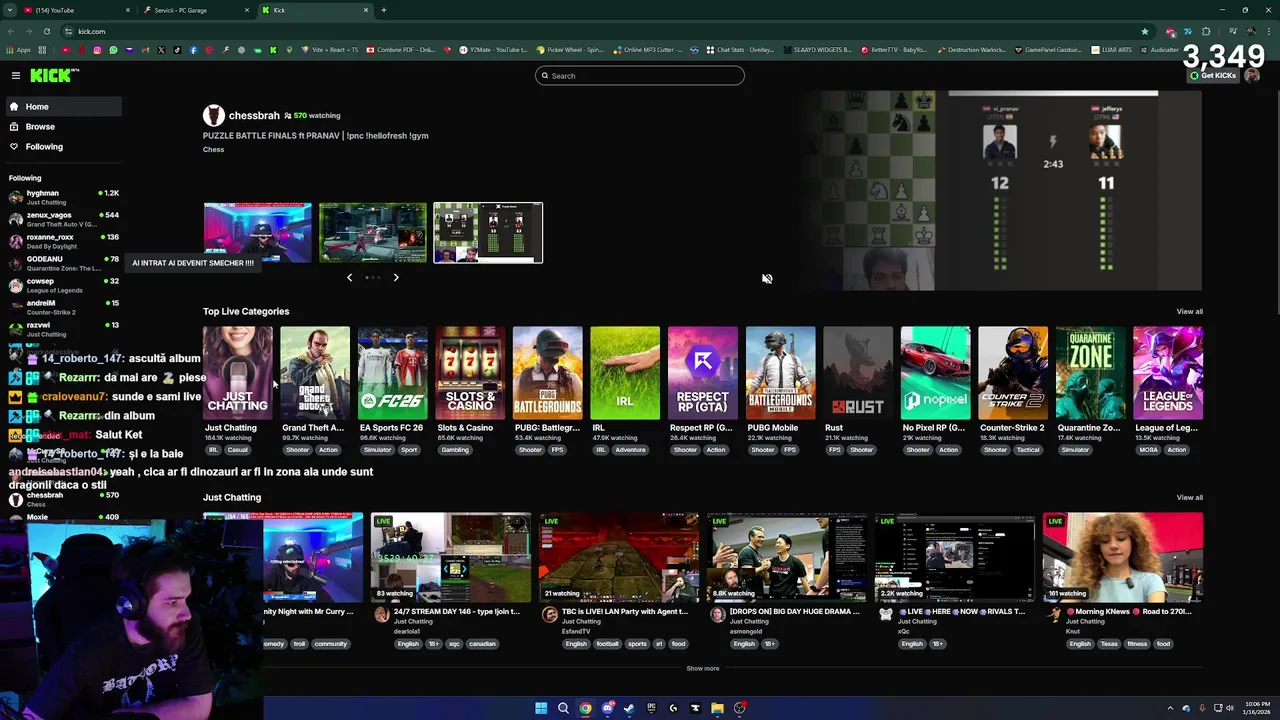Viewport: 1280px width, 720px height.
Task: Open the Apps bookmarks shortcut
Action: pyautogui.click(x=20, y=50)
